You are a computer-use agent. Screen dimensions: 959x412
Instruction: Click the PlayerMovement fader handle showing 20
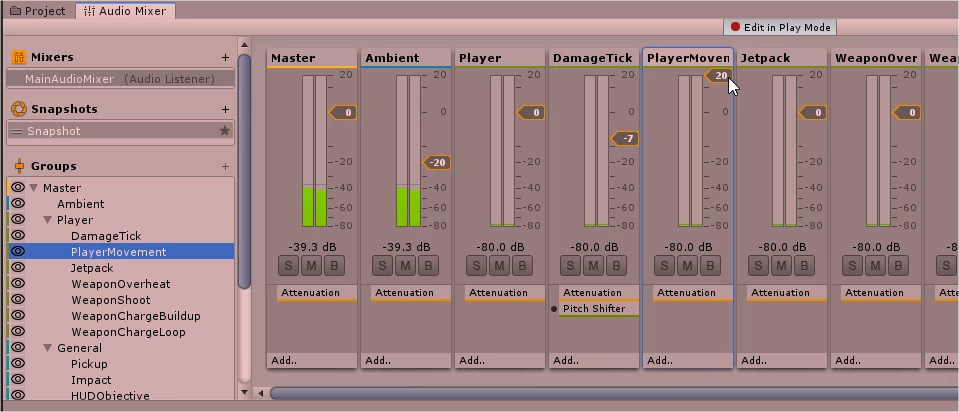[719, 76]
